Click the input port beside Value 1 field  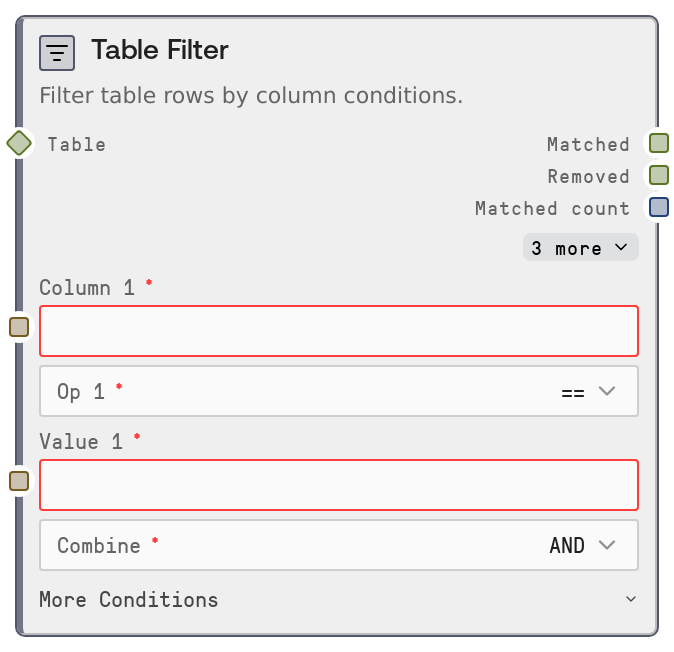(x=19, y=481)
